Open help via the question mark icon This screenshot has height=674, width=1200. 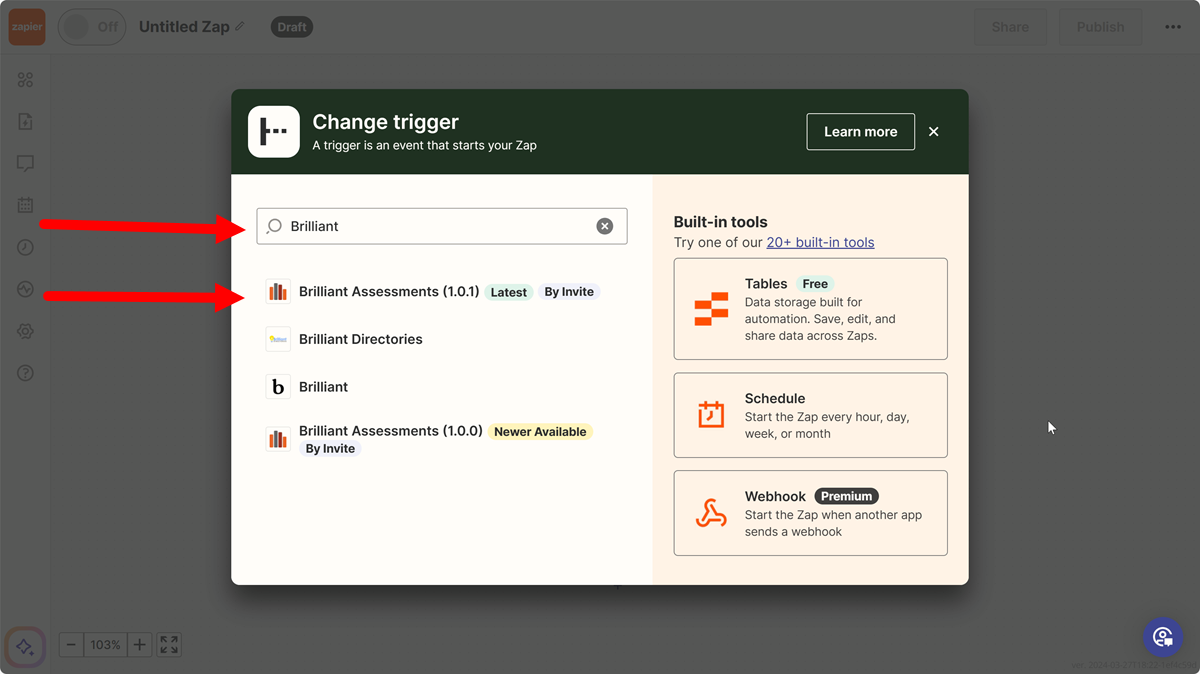coord(26,372)
